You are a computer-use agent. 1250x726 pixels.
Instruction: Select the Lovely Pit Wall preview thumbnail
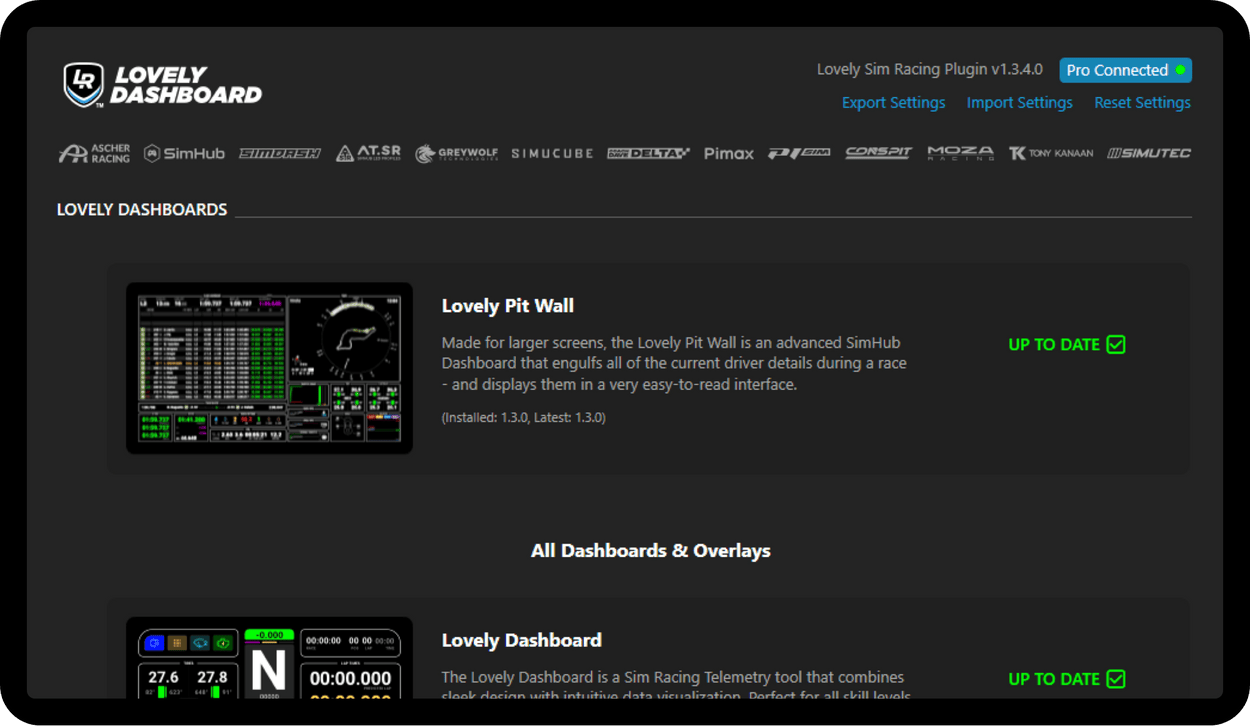pyautogui.click(x=269, y=368)
